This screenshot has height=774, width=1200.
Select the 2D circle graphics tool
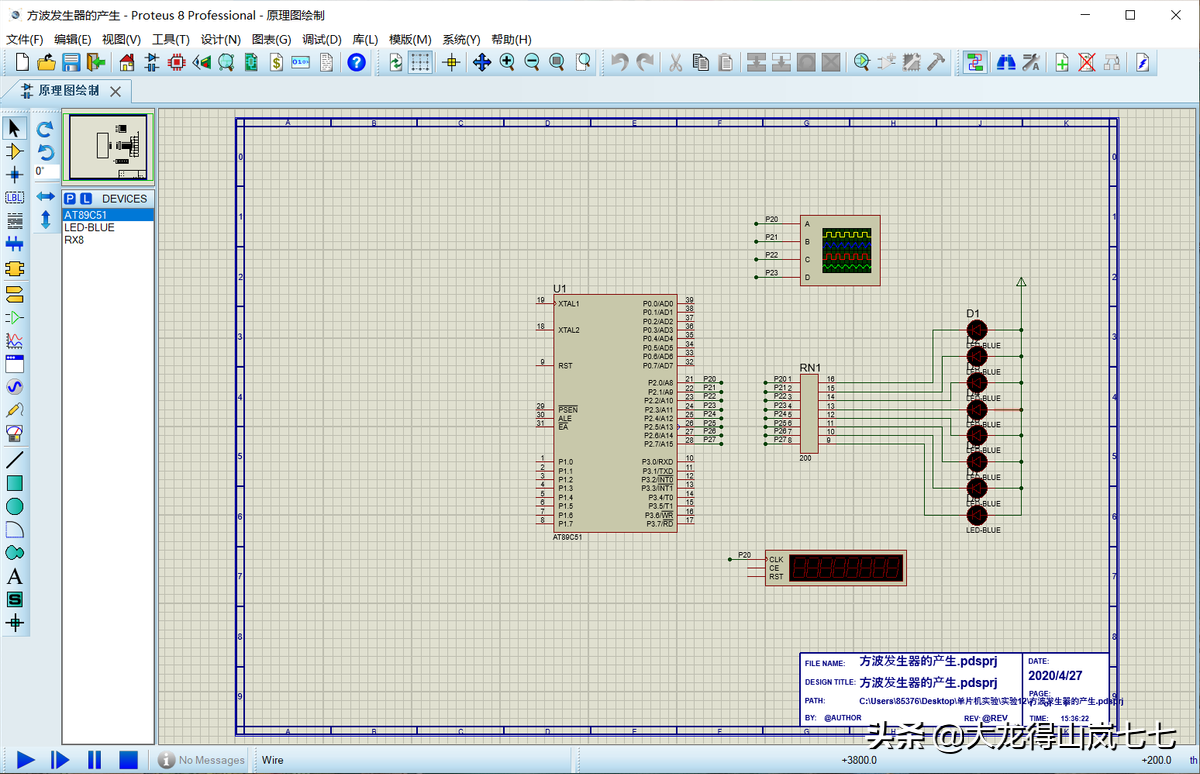(14, 507)
